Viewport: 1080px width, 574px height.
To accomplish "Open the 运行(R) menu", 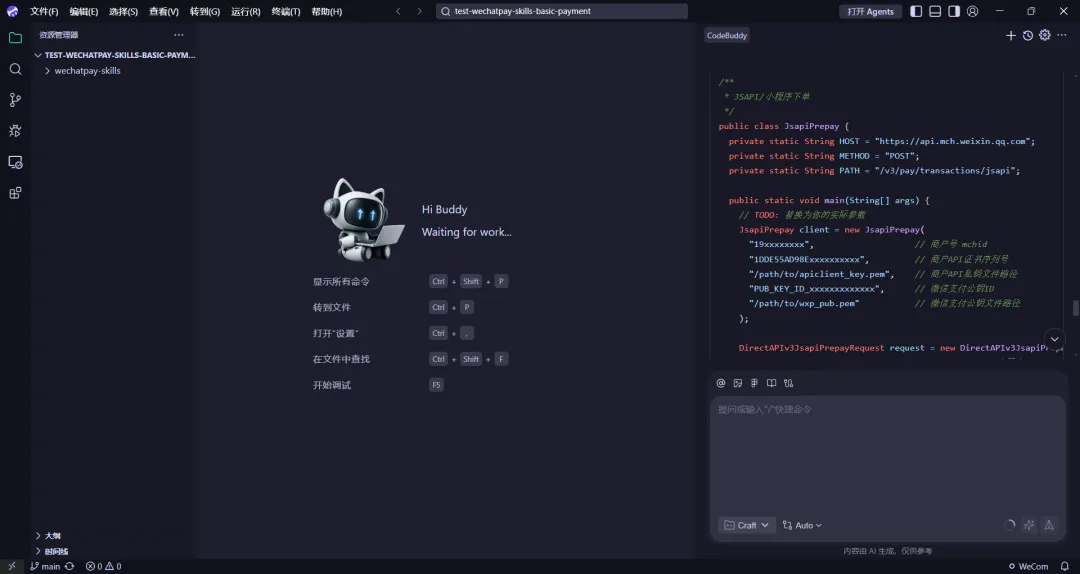I will (246, 12).
